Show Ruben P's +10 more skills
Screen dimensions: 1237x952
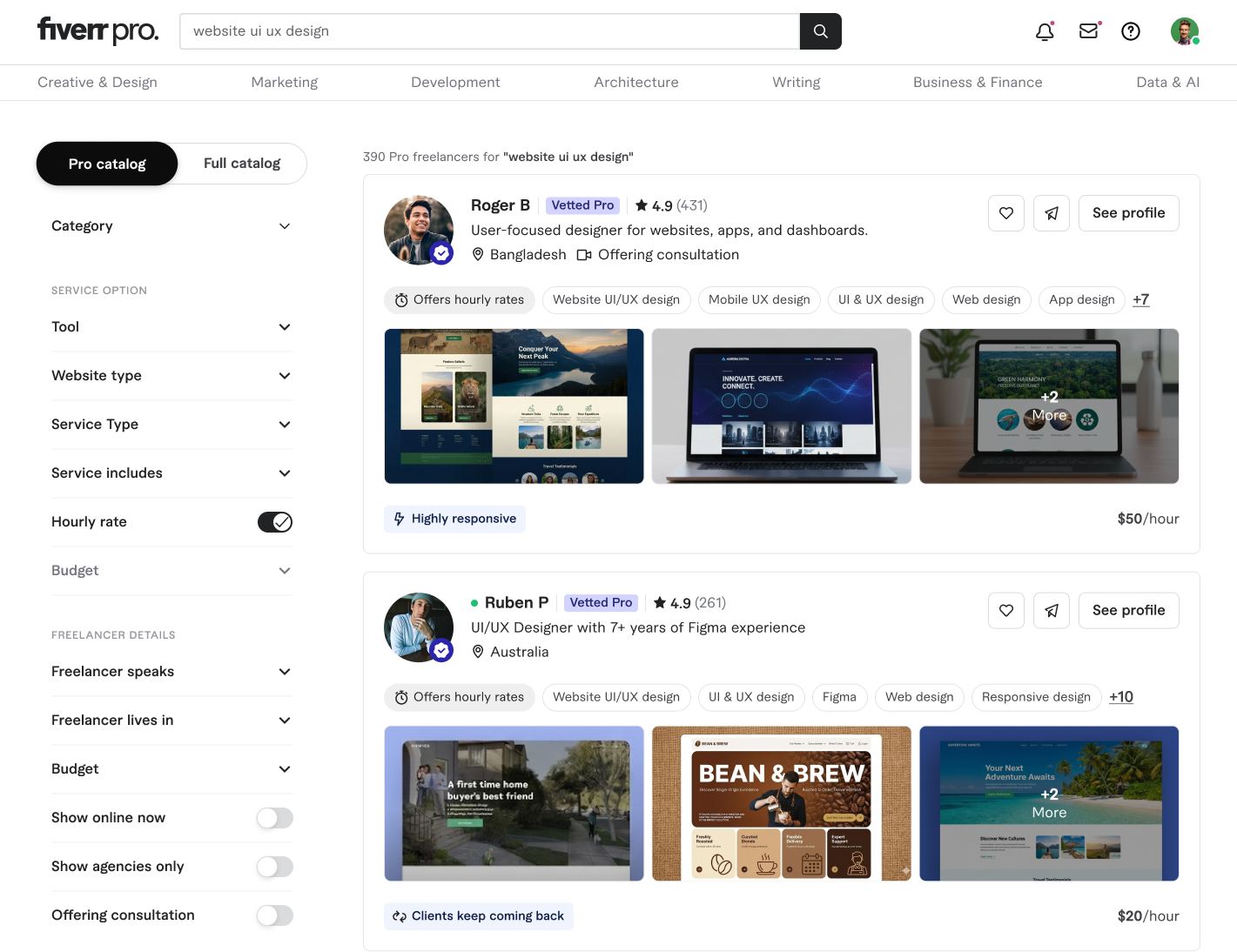point(1120,697)
